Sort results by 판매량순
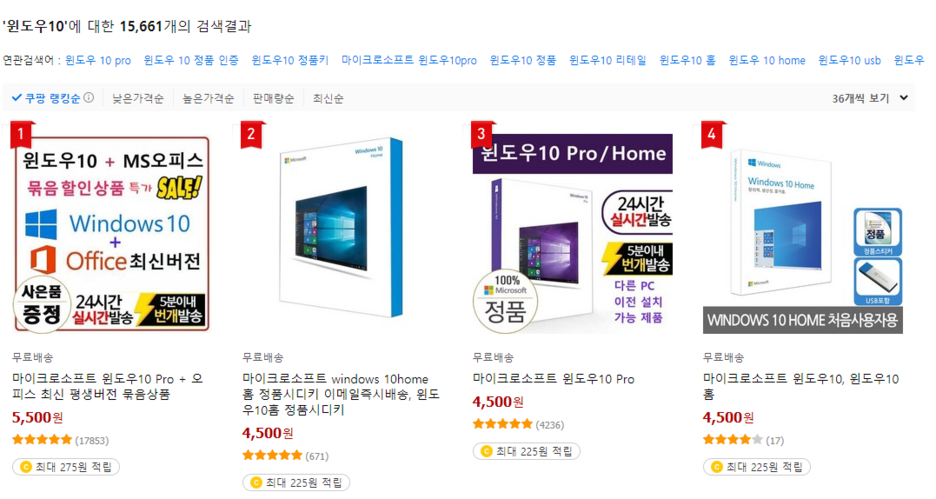Image resolution: width=936 pixels, height=499 pixels. point(273,98)
